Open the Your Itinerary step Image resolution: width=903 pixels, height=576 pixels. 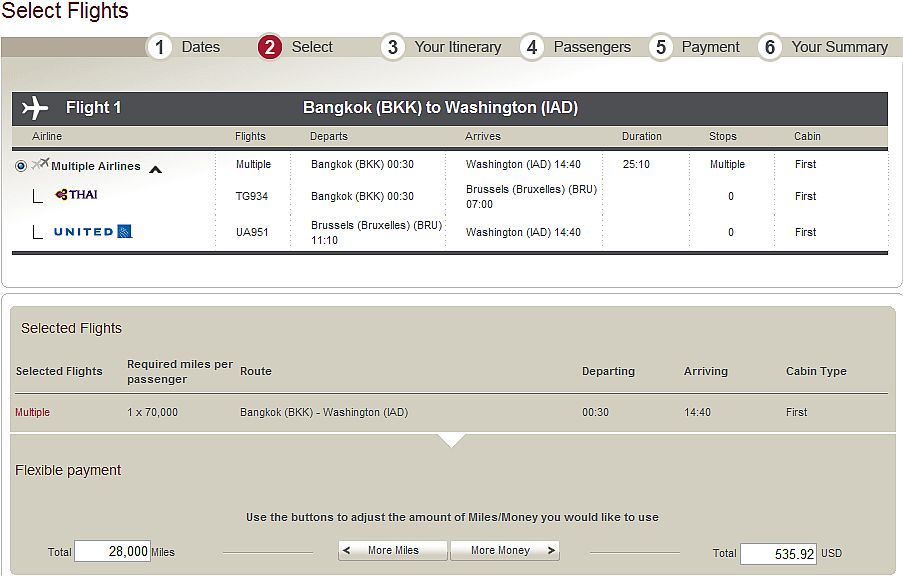(458, 47)
